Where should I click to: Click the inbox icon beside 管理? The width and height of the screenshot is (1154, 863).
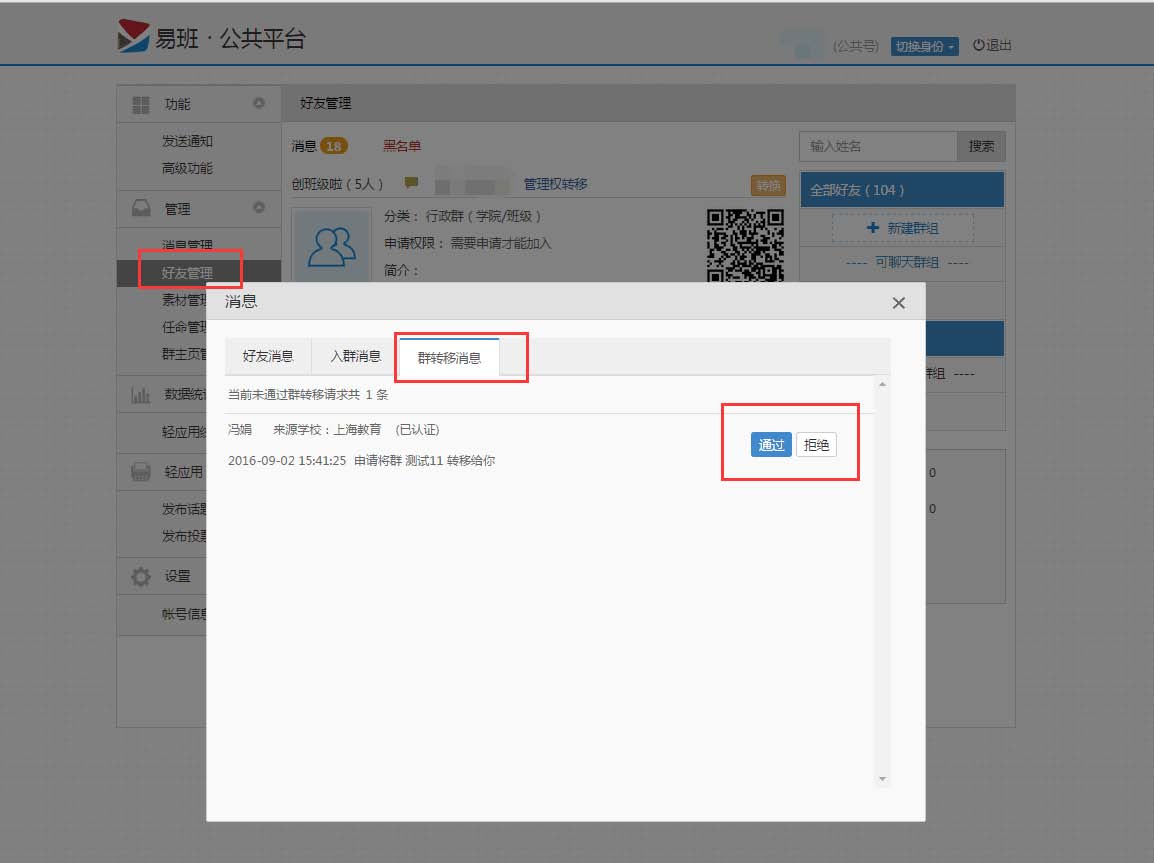click(141, 208)
